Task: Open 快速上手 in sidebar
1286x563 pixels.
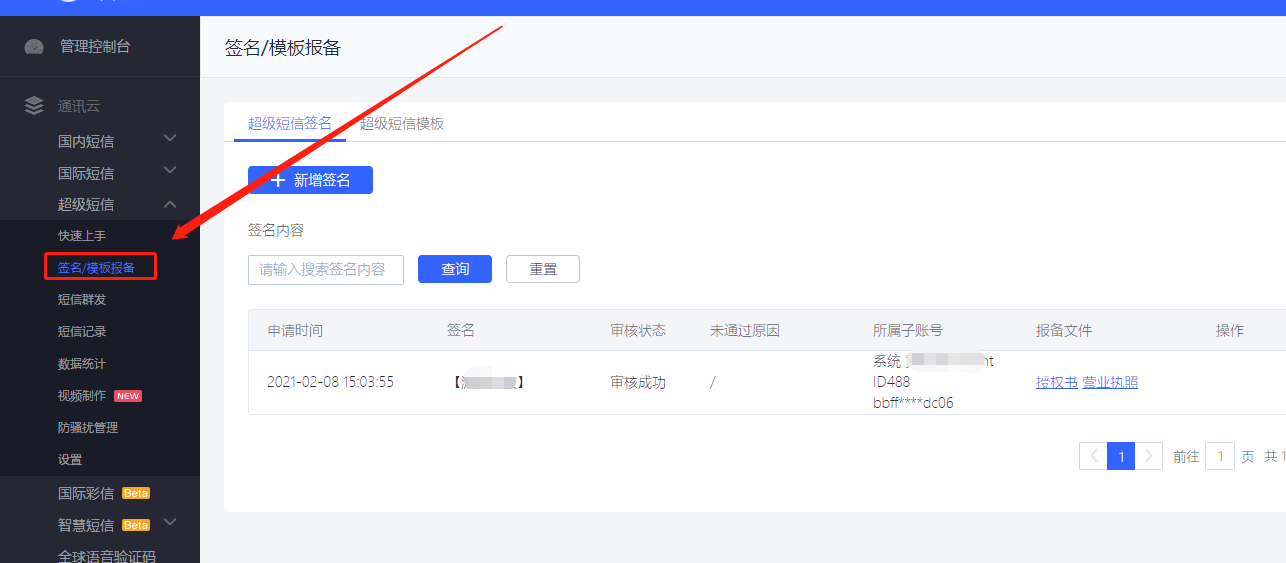Action: 82,236
